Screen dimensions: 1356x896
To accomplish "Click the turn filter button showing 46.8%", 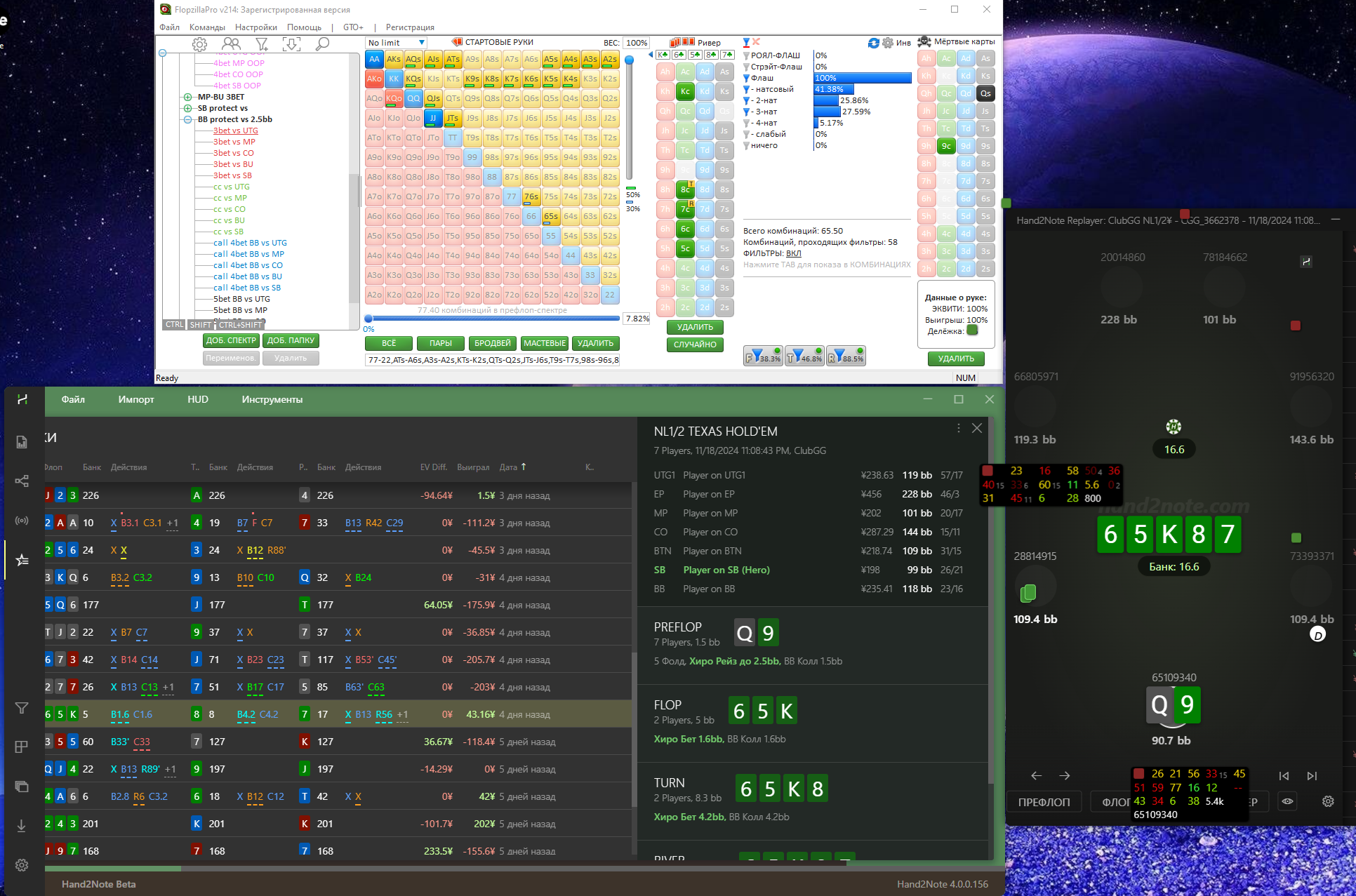I will pyautogui.click(x=804, y=356).
